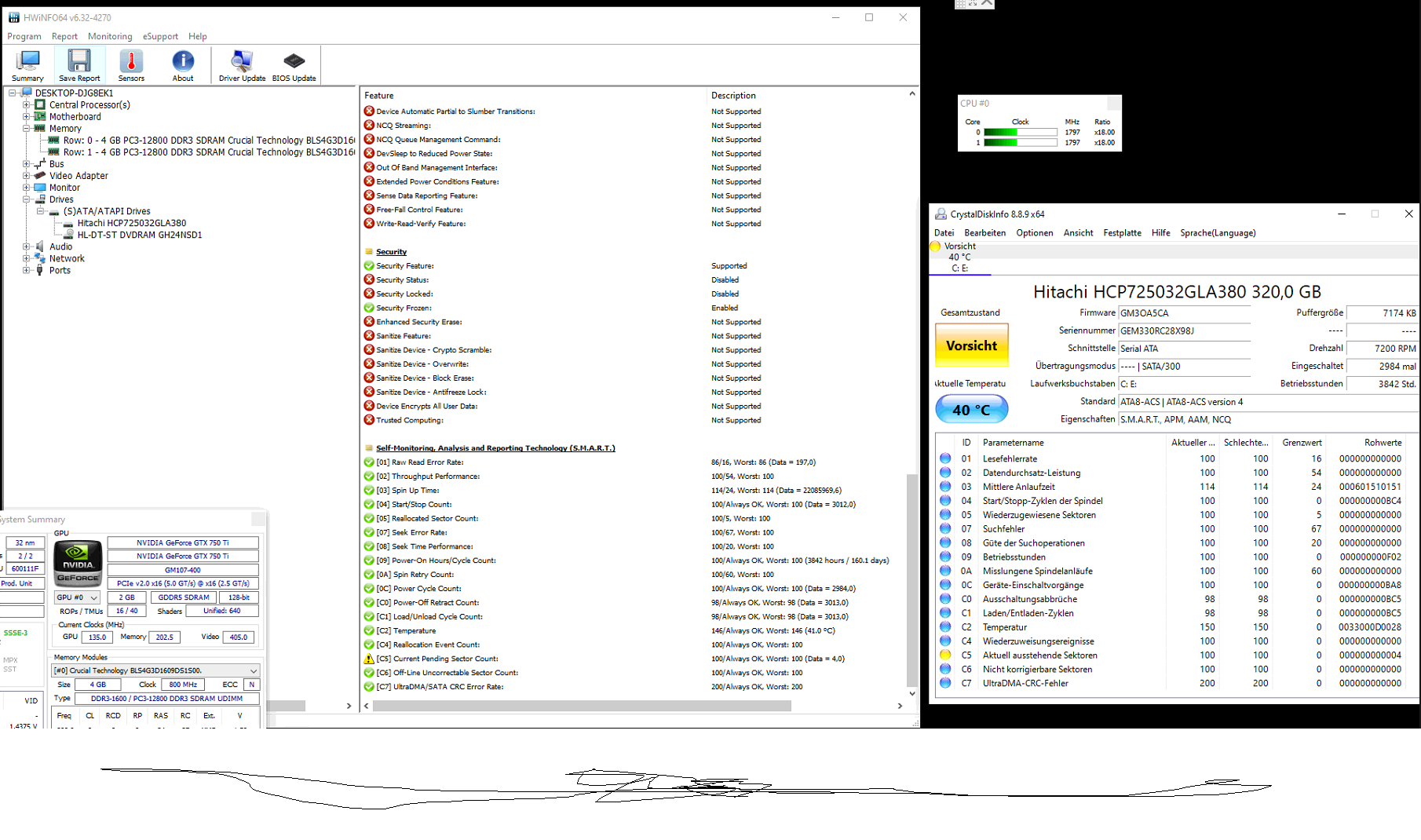
Task: Click the green check icon beside Spin Up Time
Action: coord(369,491)
